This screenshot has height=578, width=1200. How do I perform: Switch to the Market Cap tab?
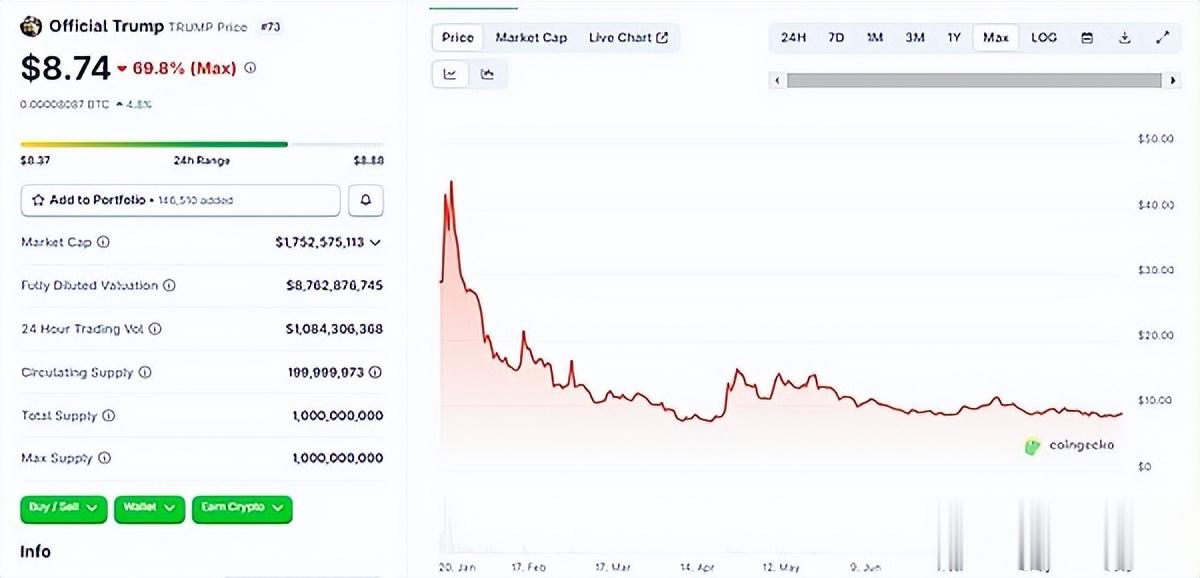pos(531,38)
